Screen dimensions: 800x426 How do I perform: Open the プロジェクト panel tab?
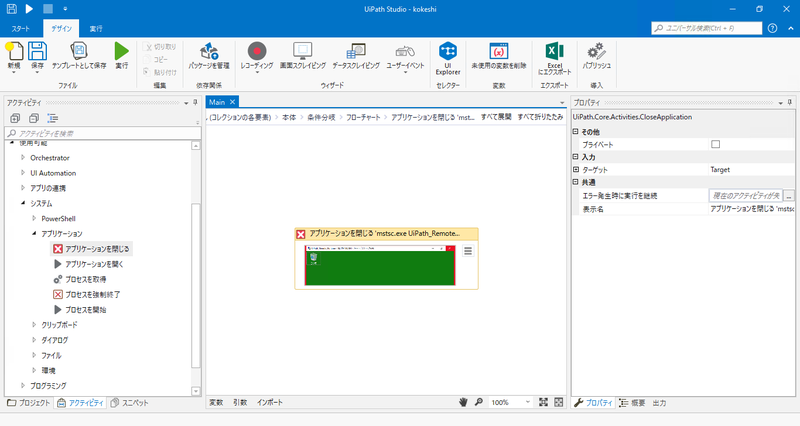[29, 403]
